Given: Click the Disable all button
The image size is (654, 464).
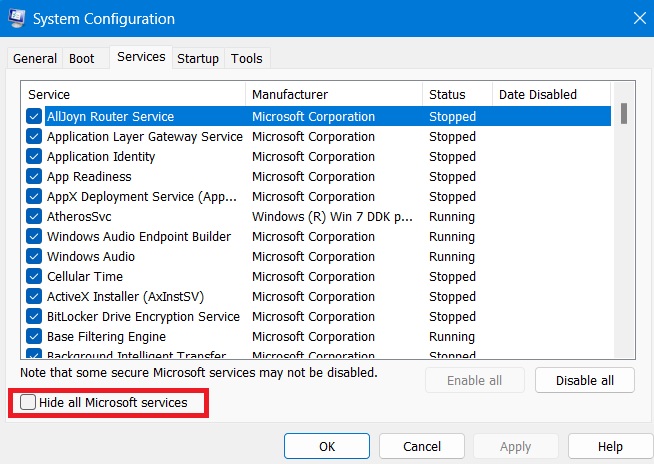Looking at the screenshot, I should tap(585, 380).
